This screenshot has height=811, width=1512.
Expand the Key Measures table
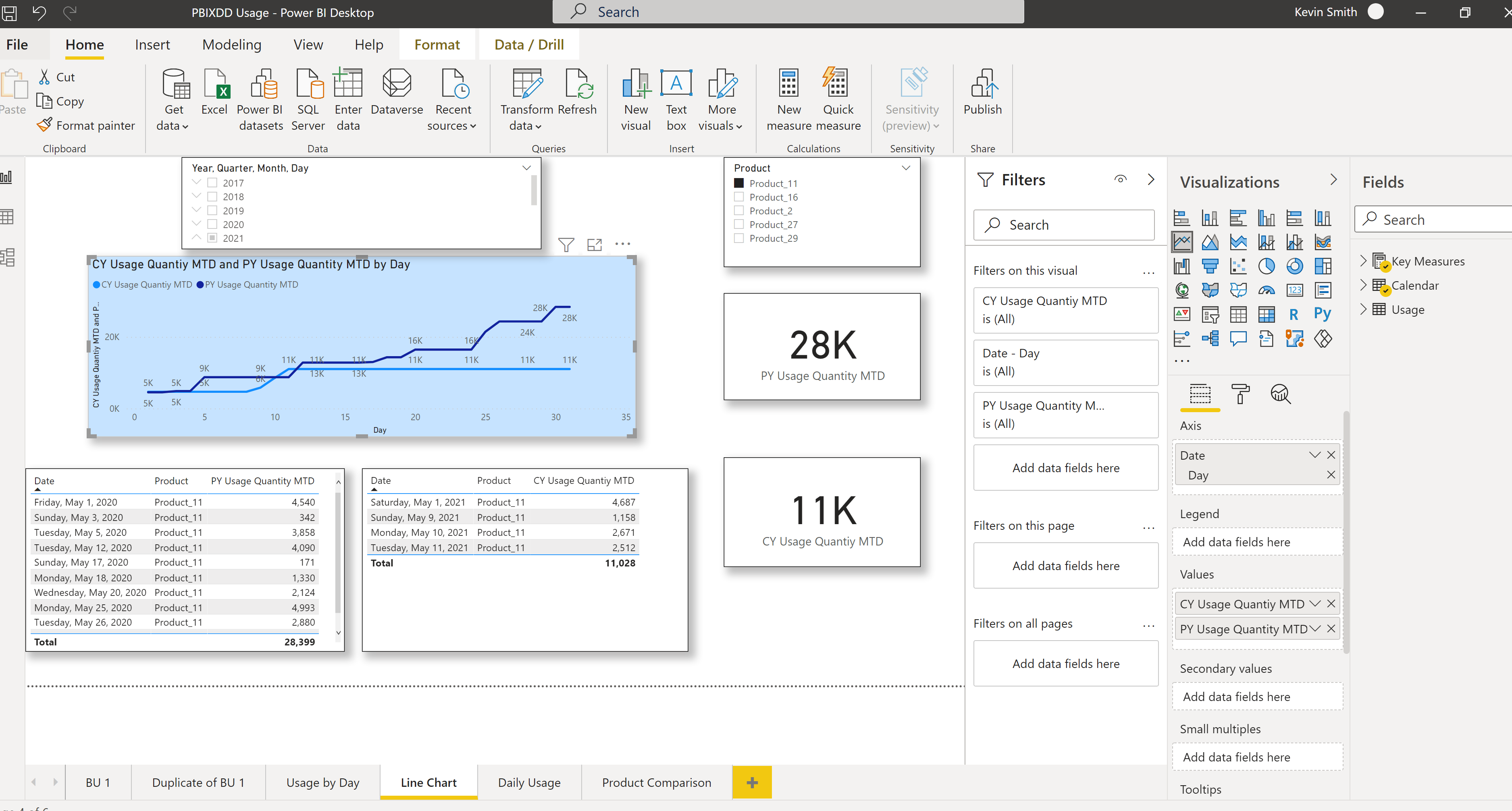click(x=1364, y=261)
